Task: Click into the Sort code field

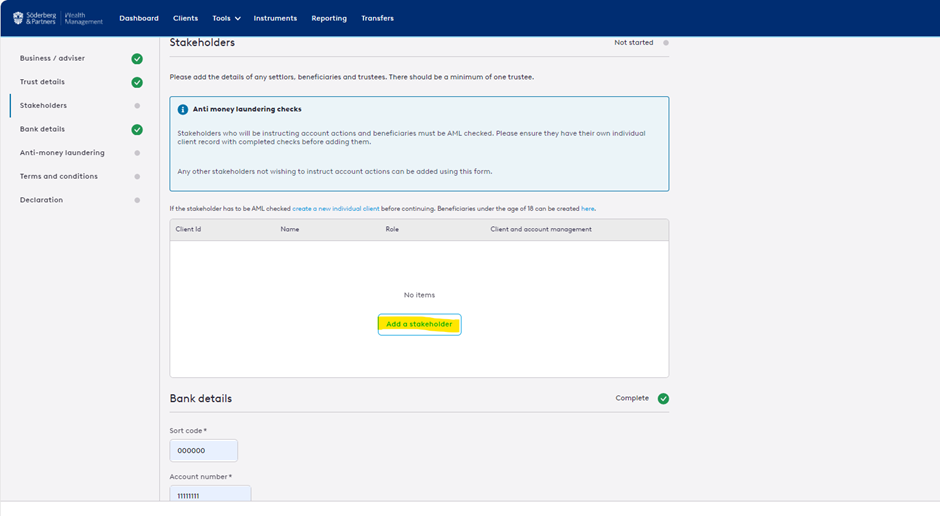Action: tap(204, 451)
